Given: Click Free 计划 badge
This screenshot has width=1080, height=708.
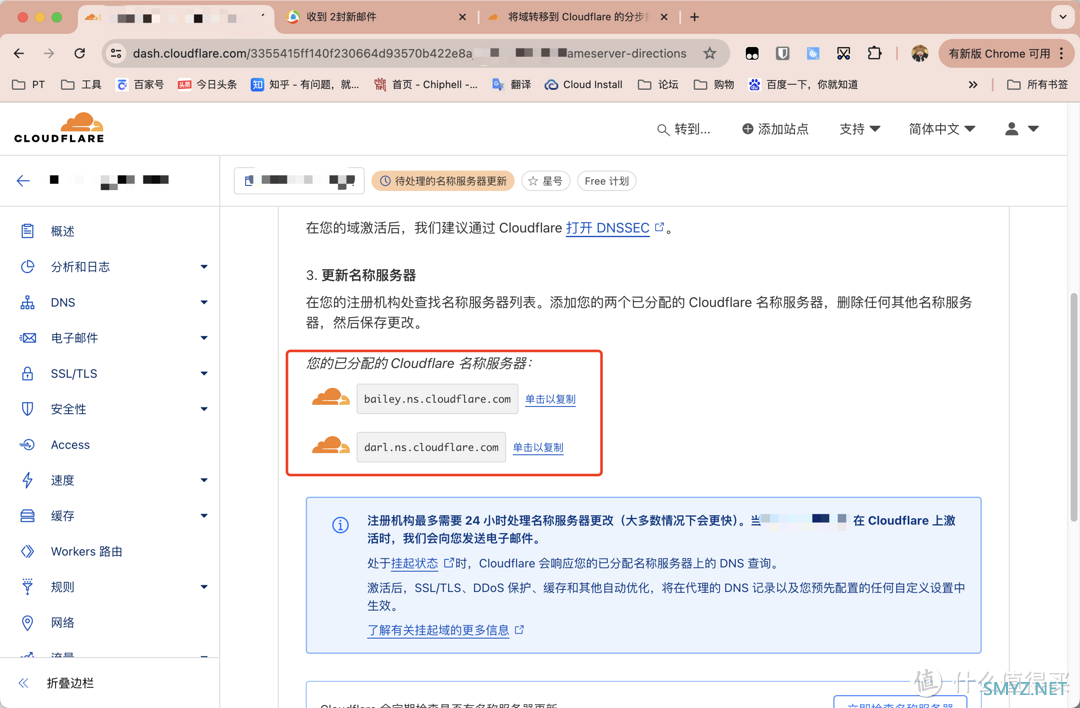Looking at the screenshot, I should click(x=607, y=181).
